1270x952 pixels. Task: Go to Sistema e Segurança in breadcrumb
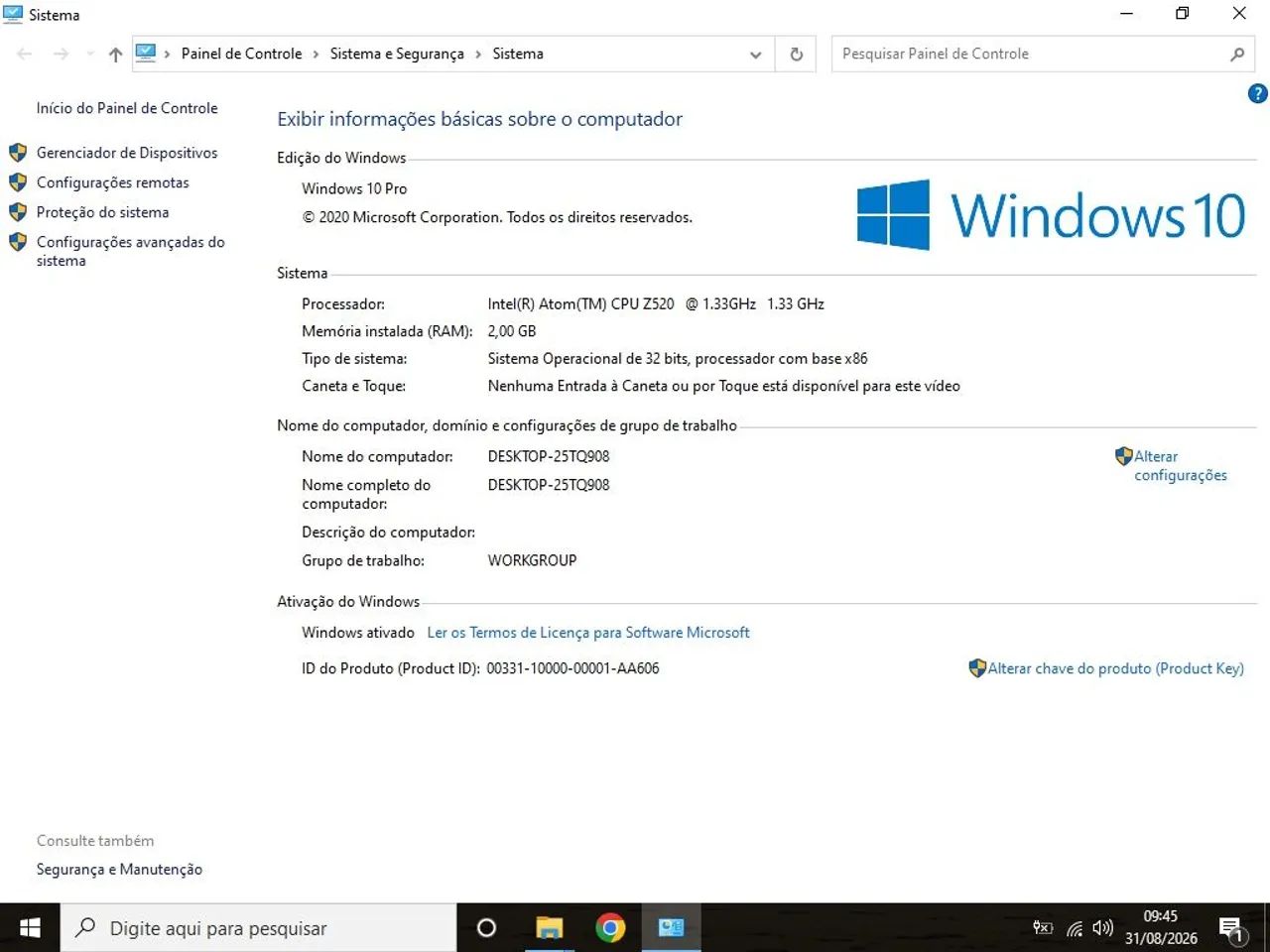(397, 54)
